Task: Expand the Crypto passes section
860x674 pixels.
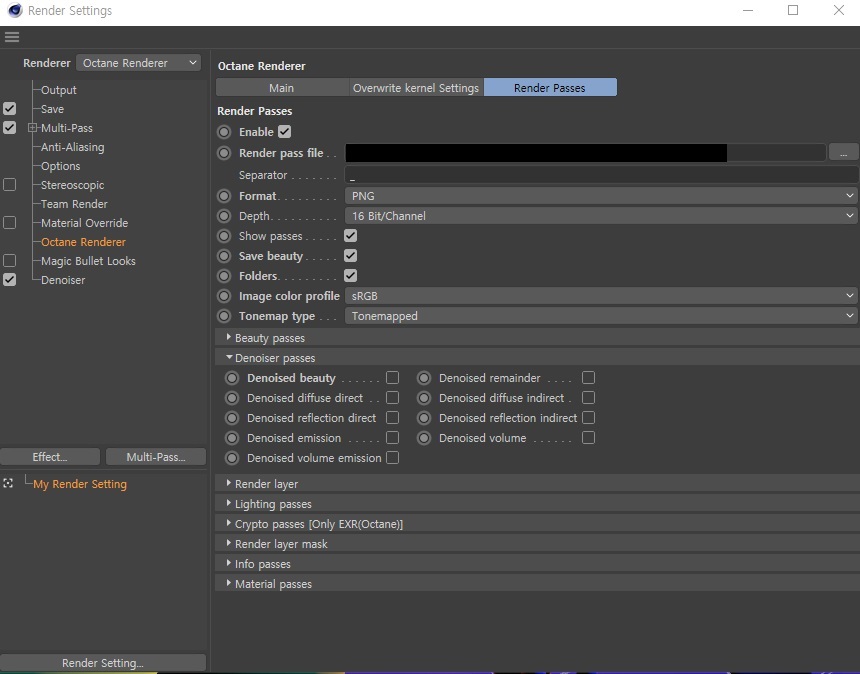Action: click(229, 523)
